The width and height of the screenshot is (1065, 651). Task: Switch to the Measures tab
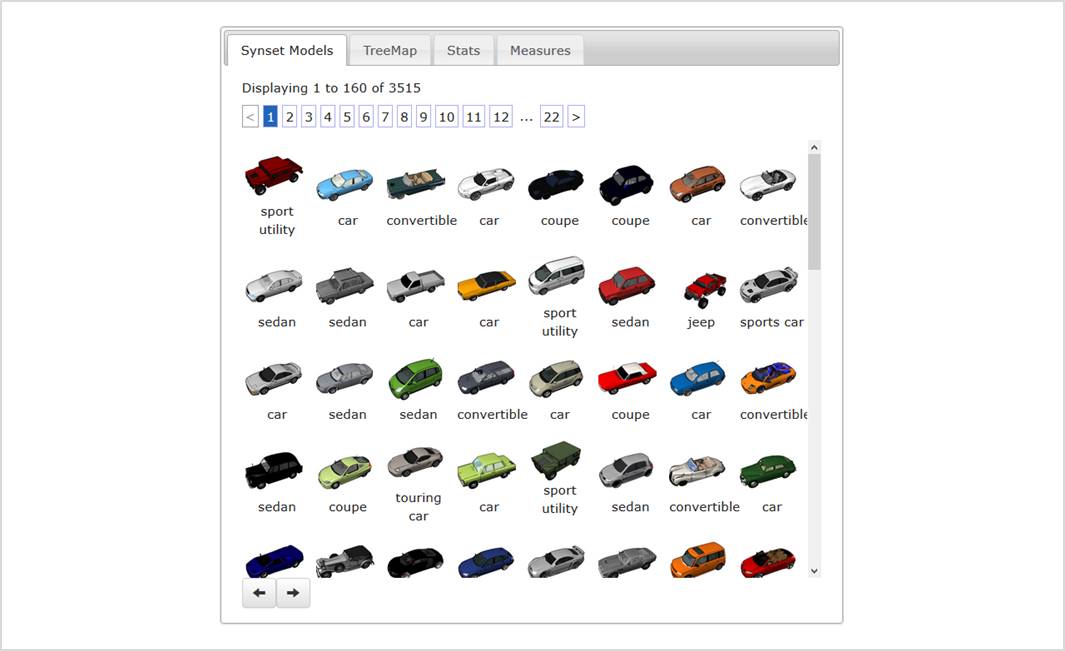(540, 50)
